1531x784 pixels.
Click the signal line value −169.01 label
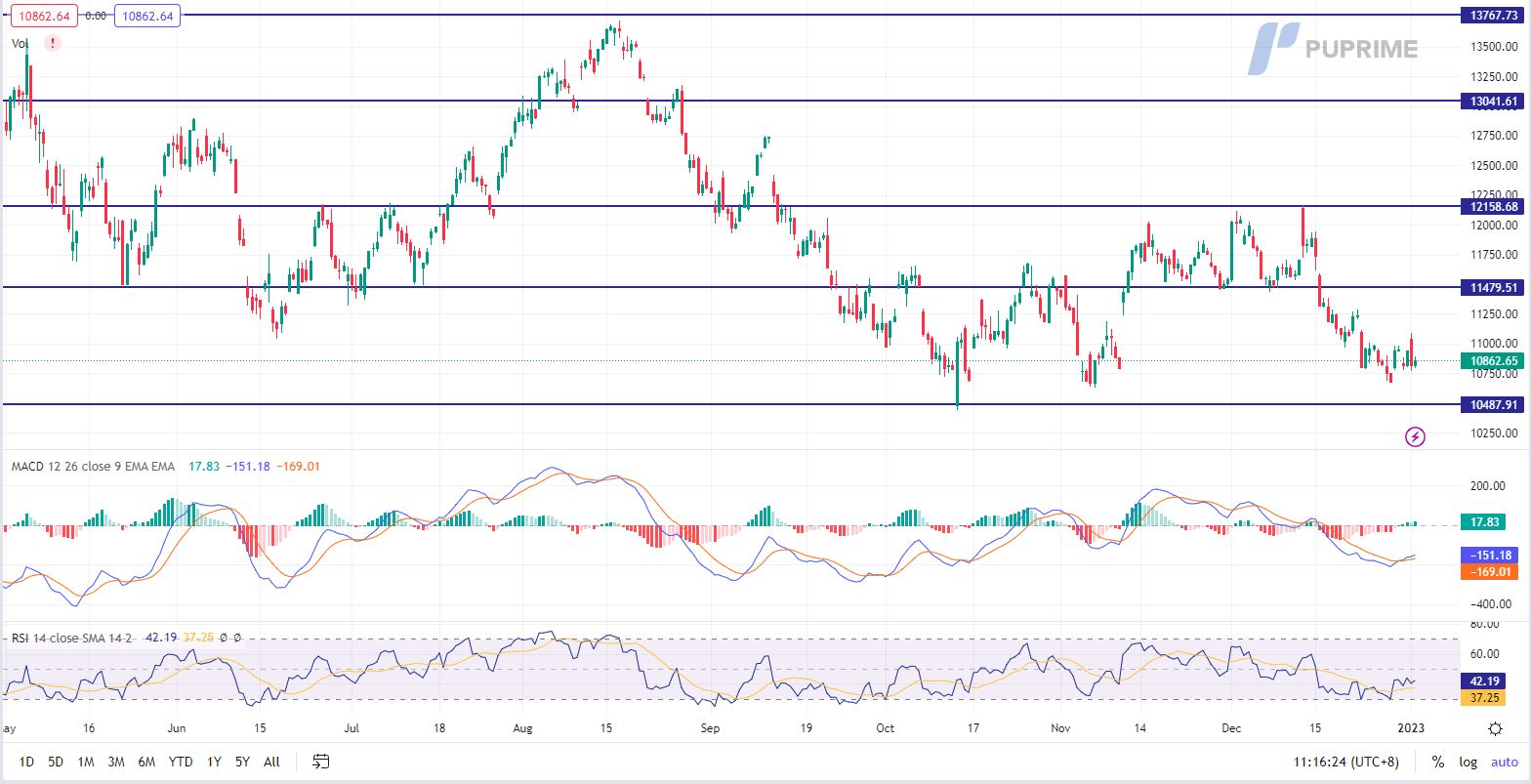click(1489, 572)
